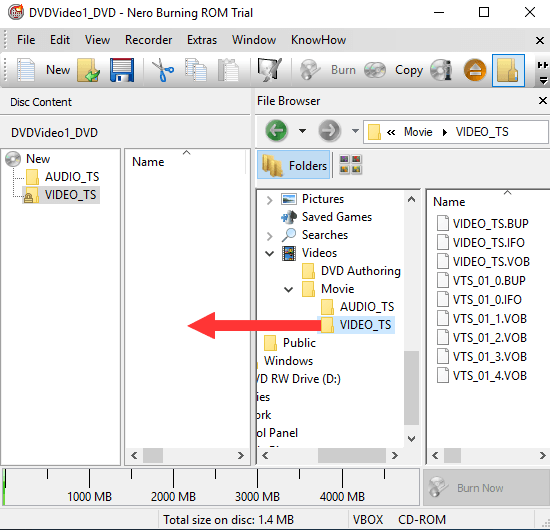The width and height of the screenshot is (550, 530).
Task: Click the Pictures folder in tree
Action: 323,199
